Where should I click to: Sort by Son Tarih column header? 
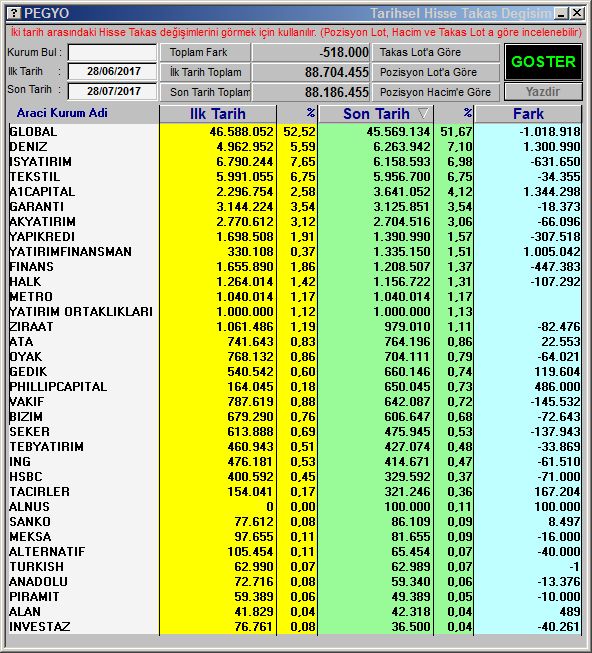pos(376,114)
